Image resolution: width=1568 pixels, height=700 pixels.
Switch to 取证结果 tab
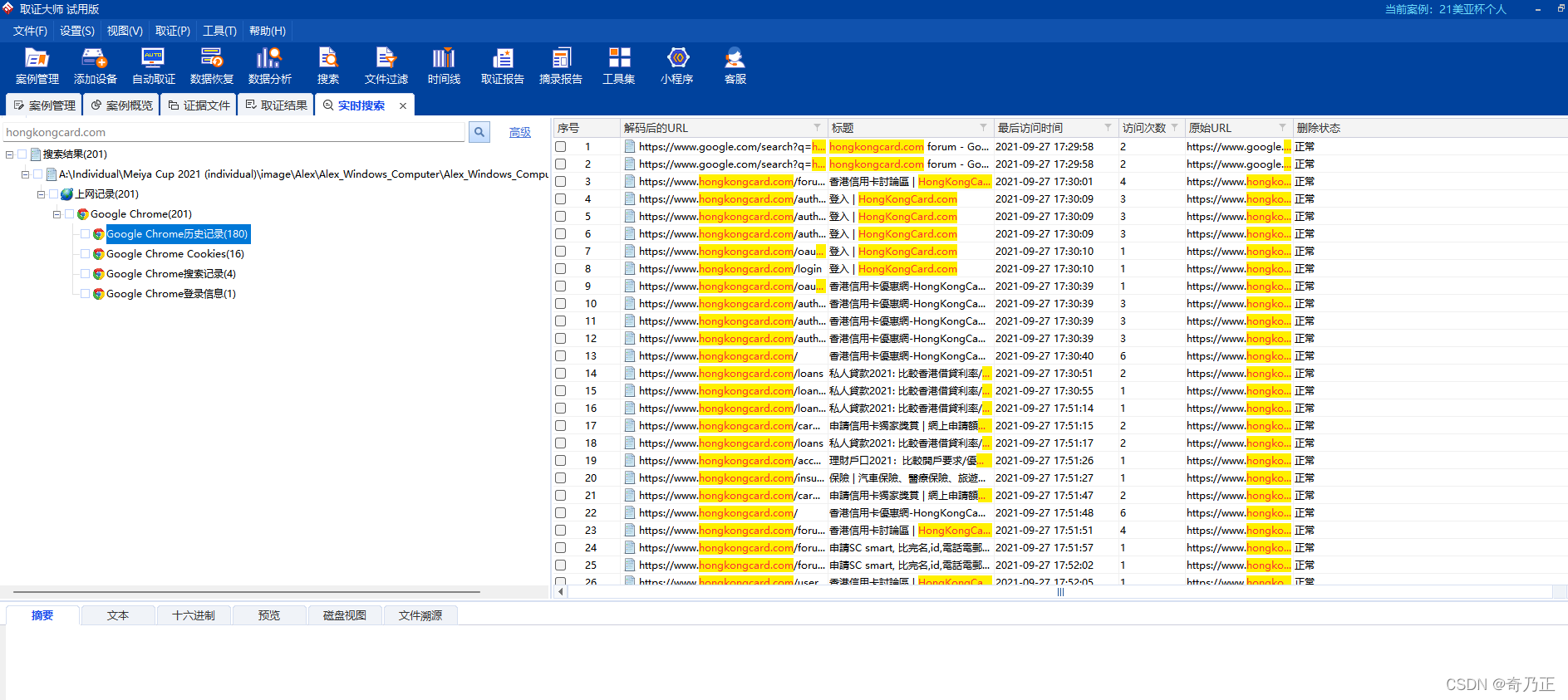point(276,105)
